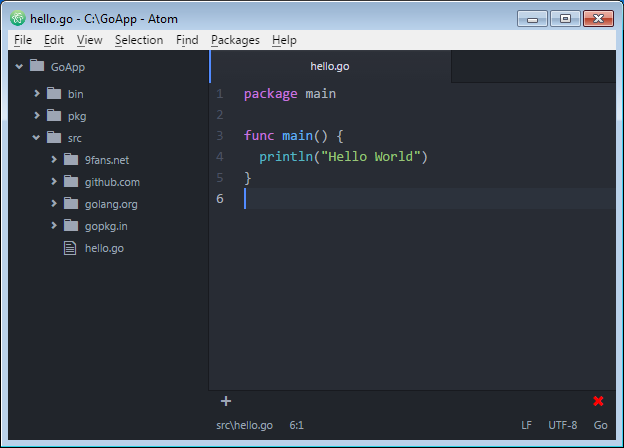
Task: Select the hello.go editor tab
Action: click(x=330, y=66)
